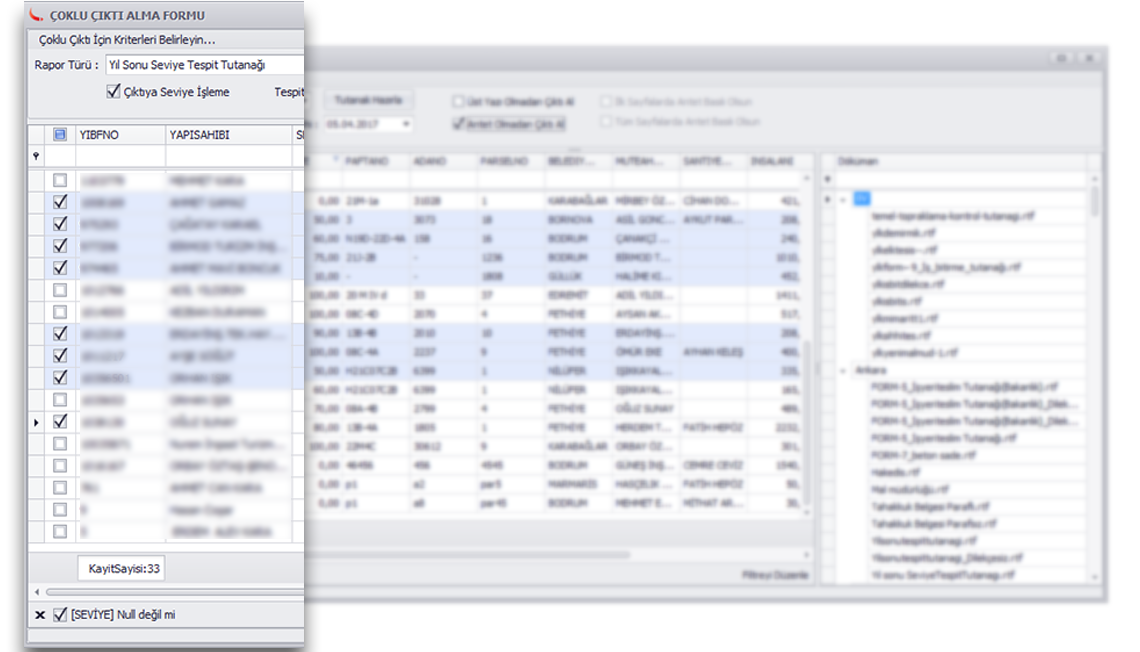Click the red logo icon in title bar
1140x652 pixels.
tap(37, 15)
